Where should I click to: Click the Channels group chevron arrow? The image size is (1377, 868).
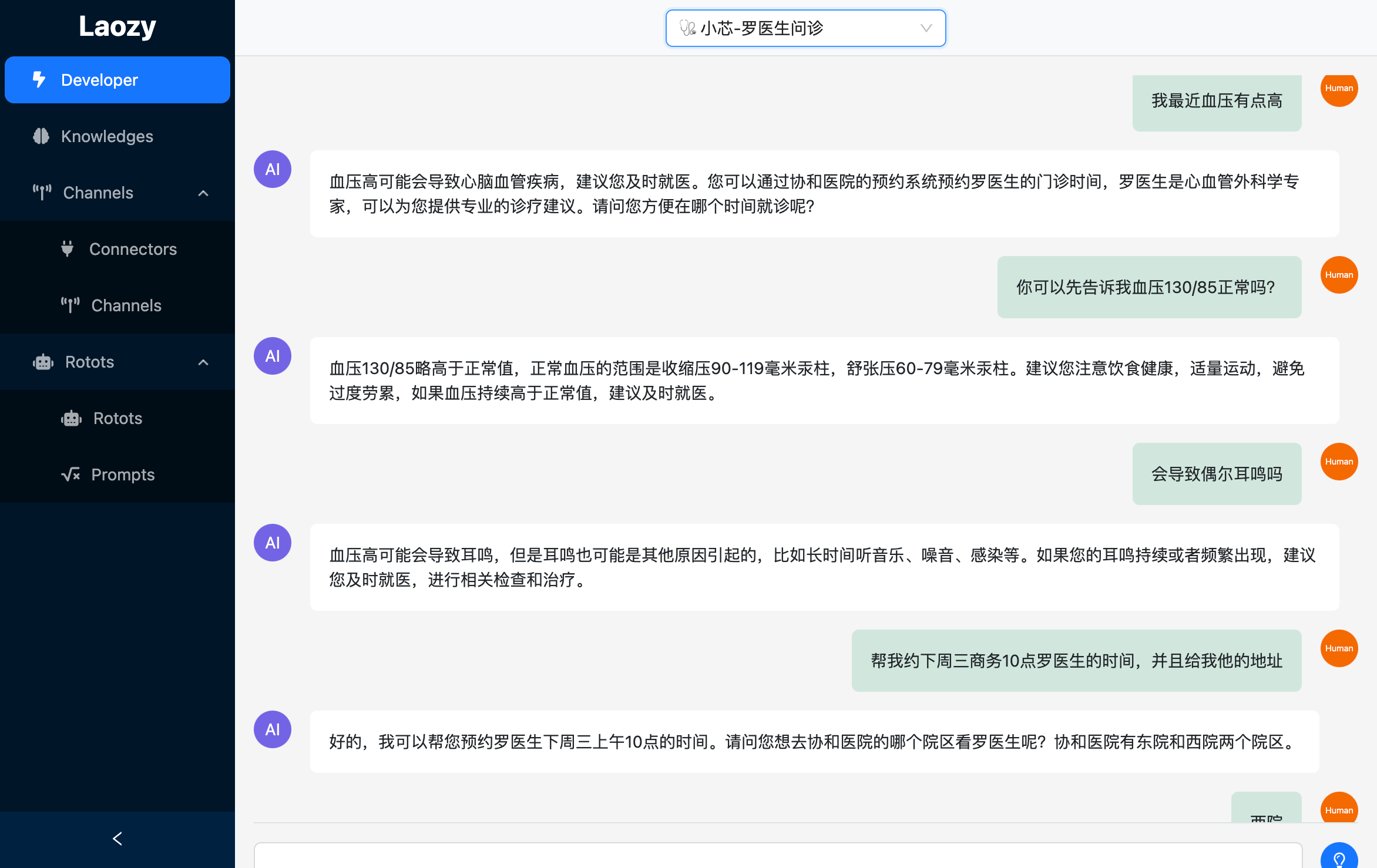203,193
